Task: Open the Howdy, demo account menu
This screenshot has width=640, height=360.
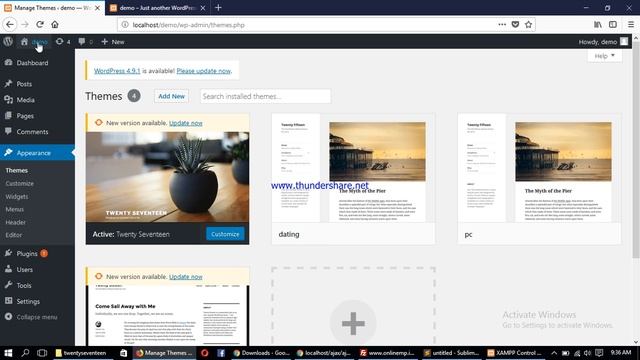Action: 603,42
